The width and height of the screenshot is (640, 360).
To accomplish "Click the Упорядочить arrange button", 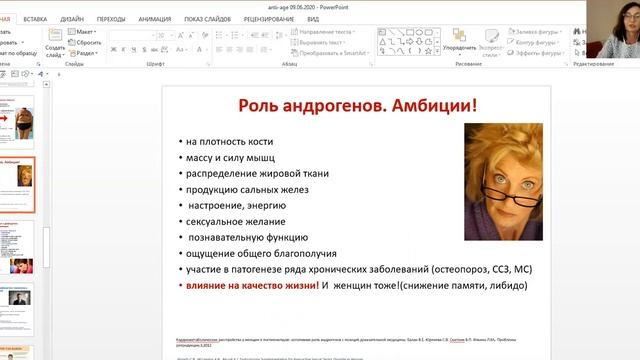I will pos(459,42).
